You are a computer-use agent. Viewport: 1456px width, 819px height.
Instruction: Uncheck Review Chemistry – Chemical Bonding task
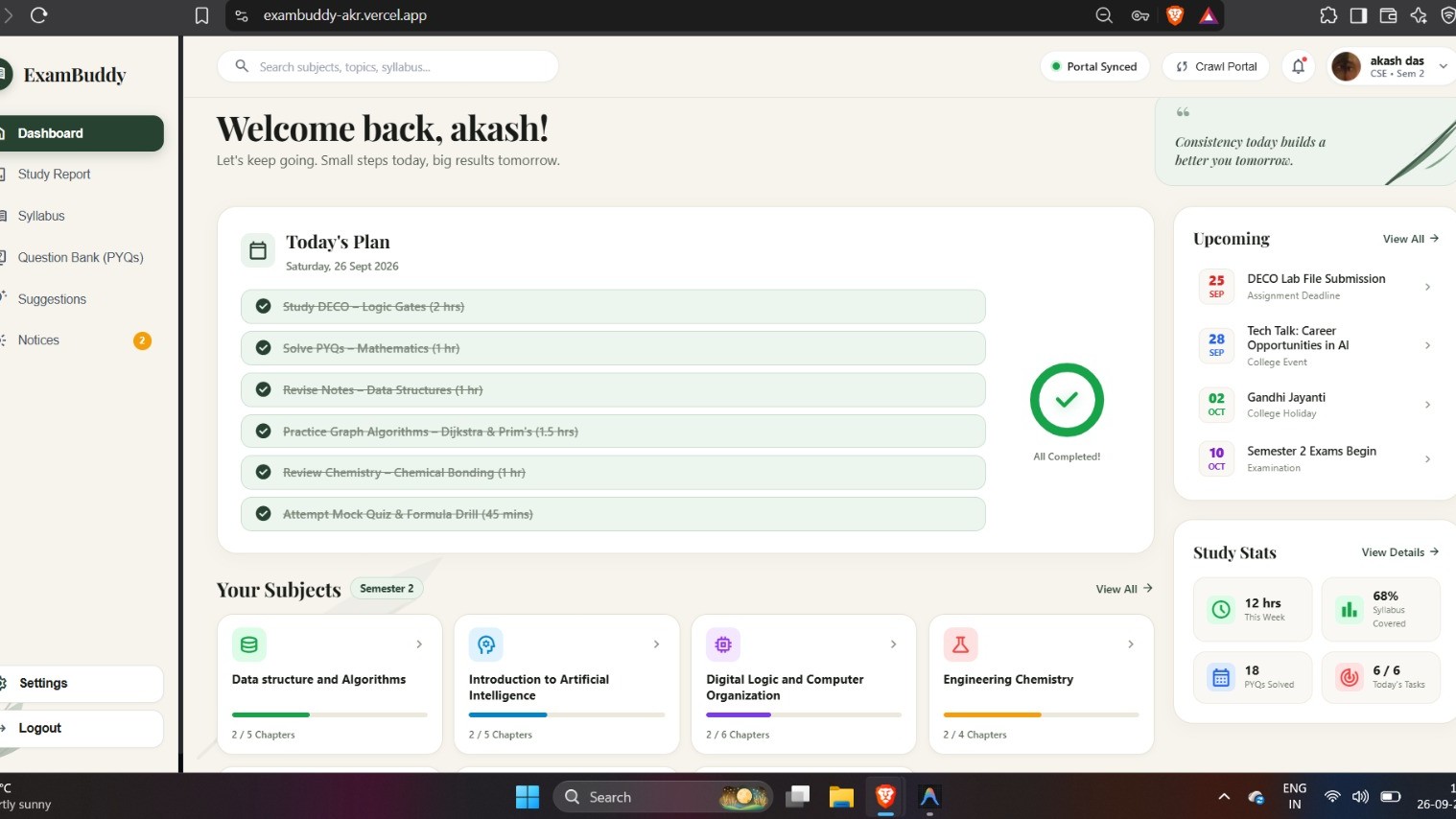(x=263, y=472)
